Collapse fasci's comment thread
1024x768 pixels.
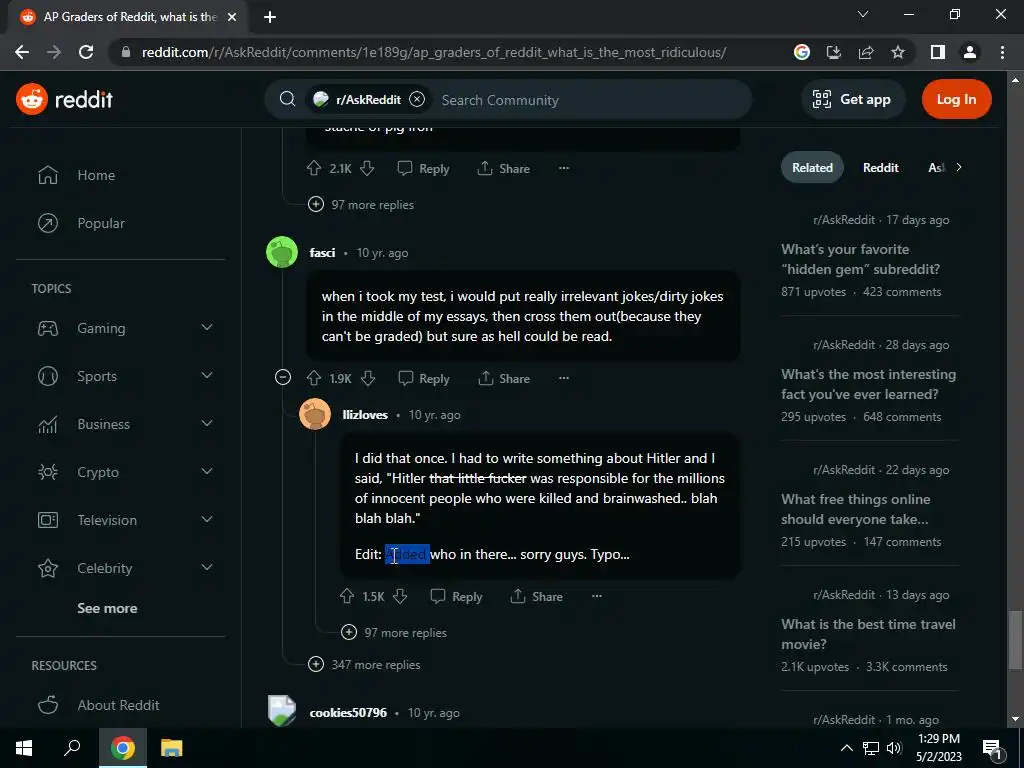[x=283, y=377]
